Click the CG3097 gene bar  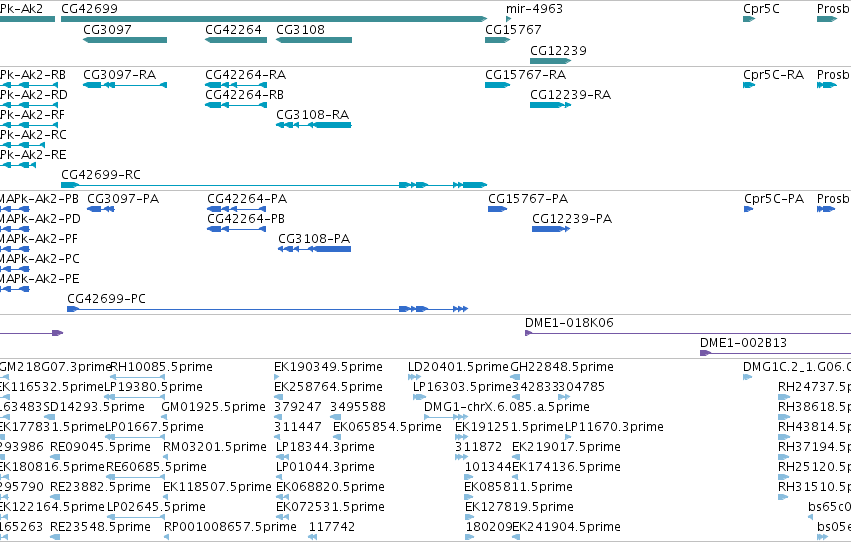coord(125,40)
